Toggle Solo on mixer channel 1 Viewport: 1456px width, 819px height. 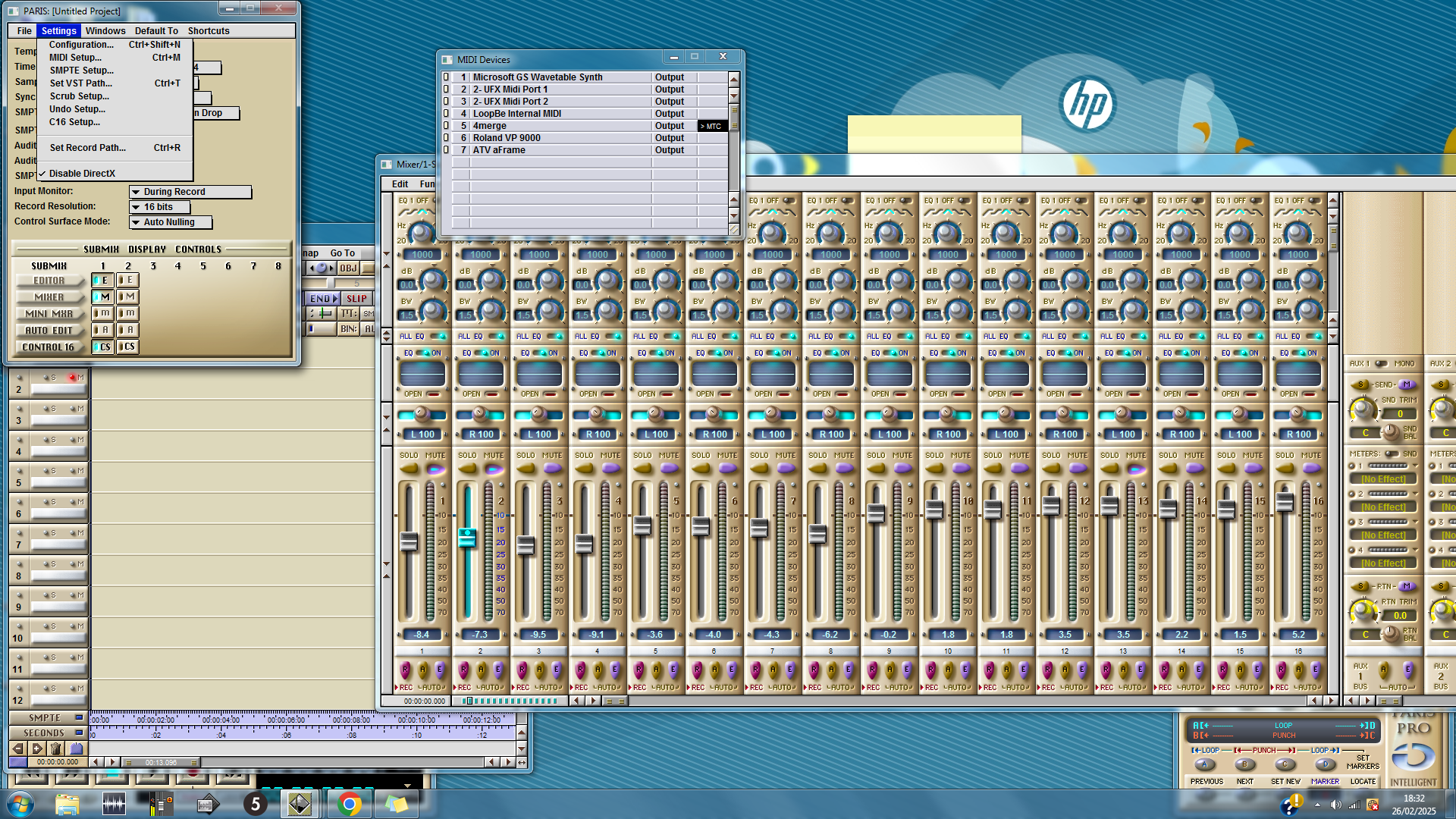point(409,469)
